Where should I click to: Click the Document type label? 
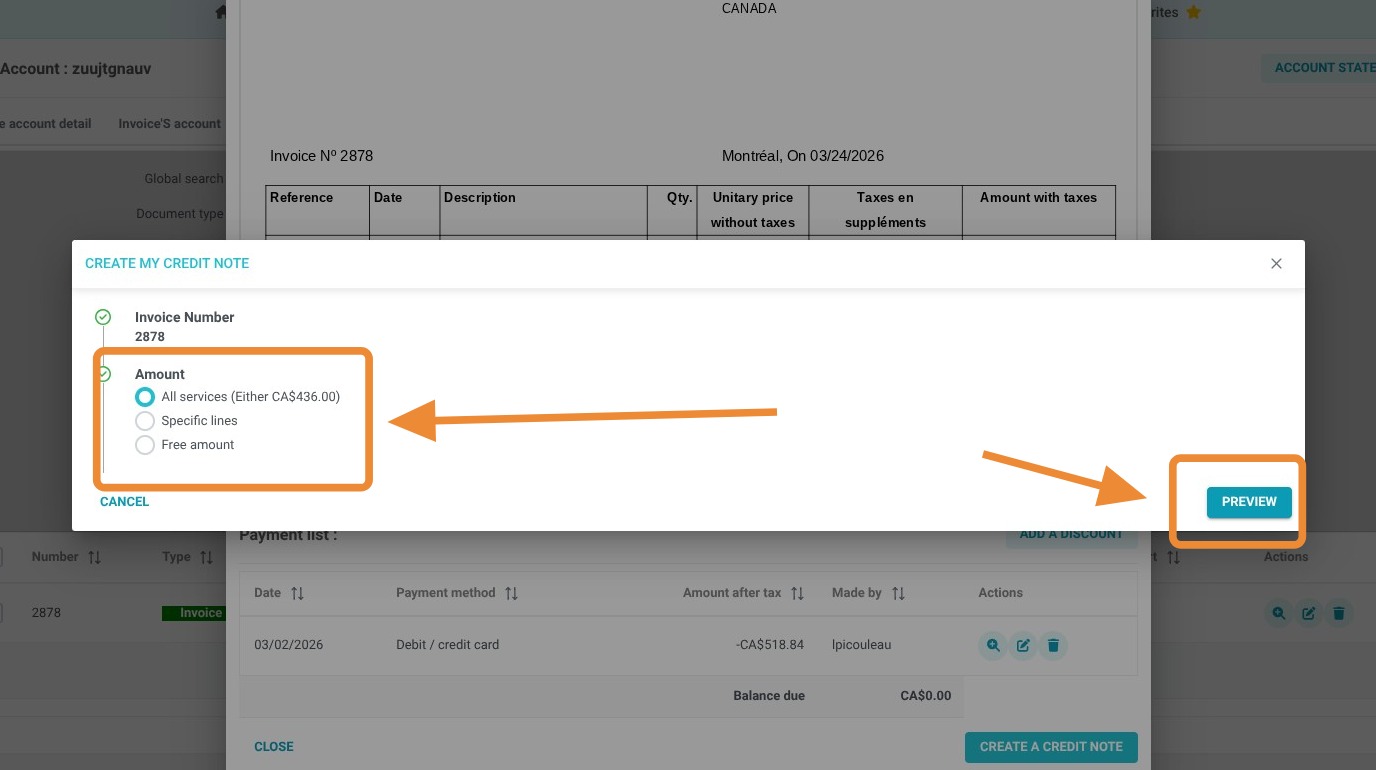pos(180,214)
